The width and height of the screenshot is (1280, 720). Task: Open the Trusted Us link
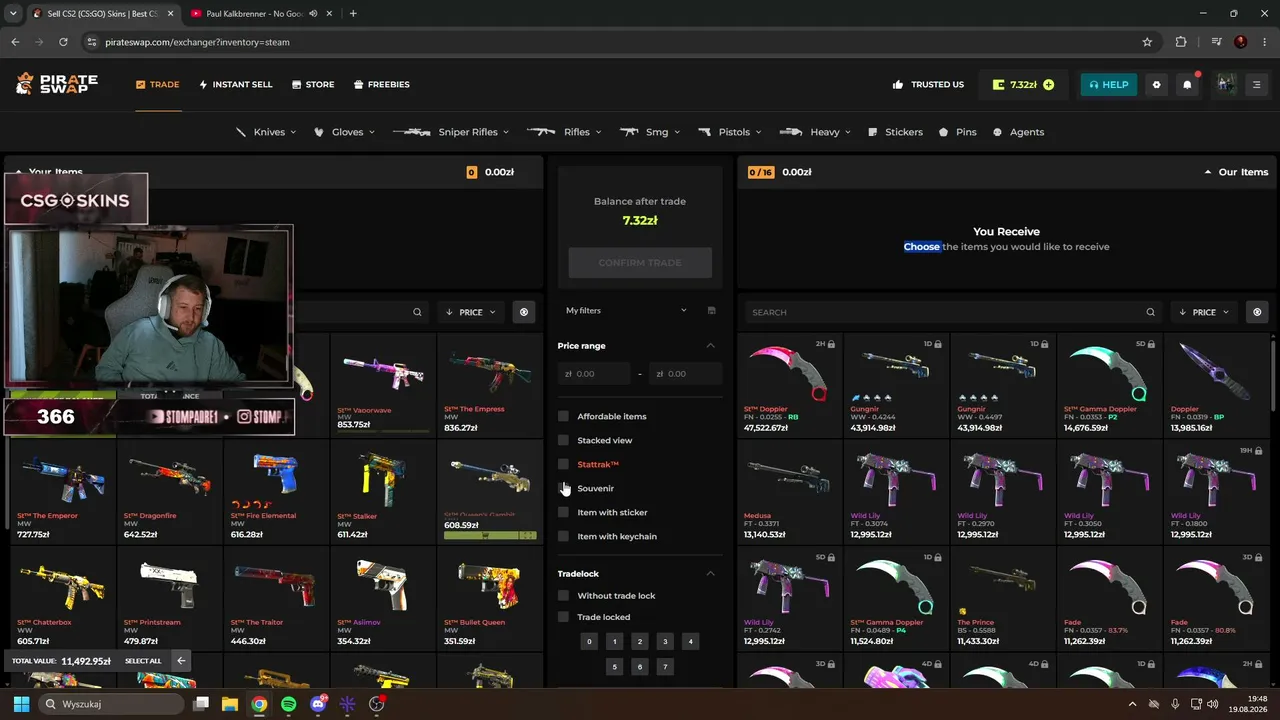[928, 85]
